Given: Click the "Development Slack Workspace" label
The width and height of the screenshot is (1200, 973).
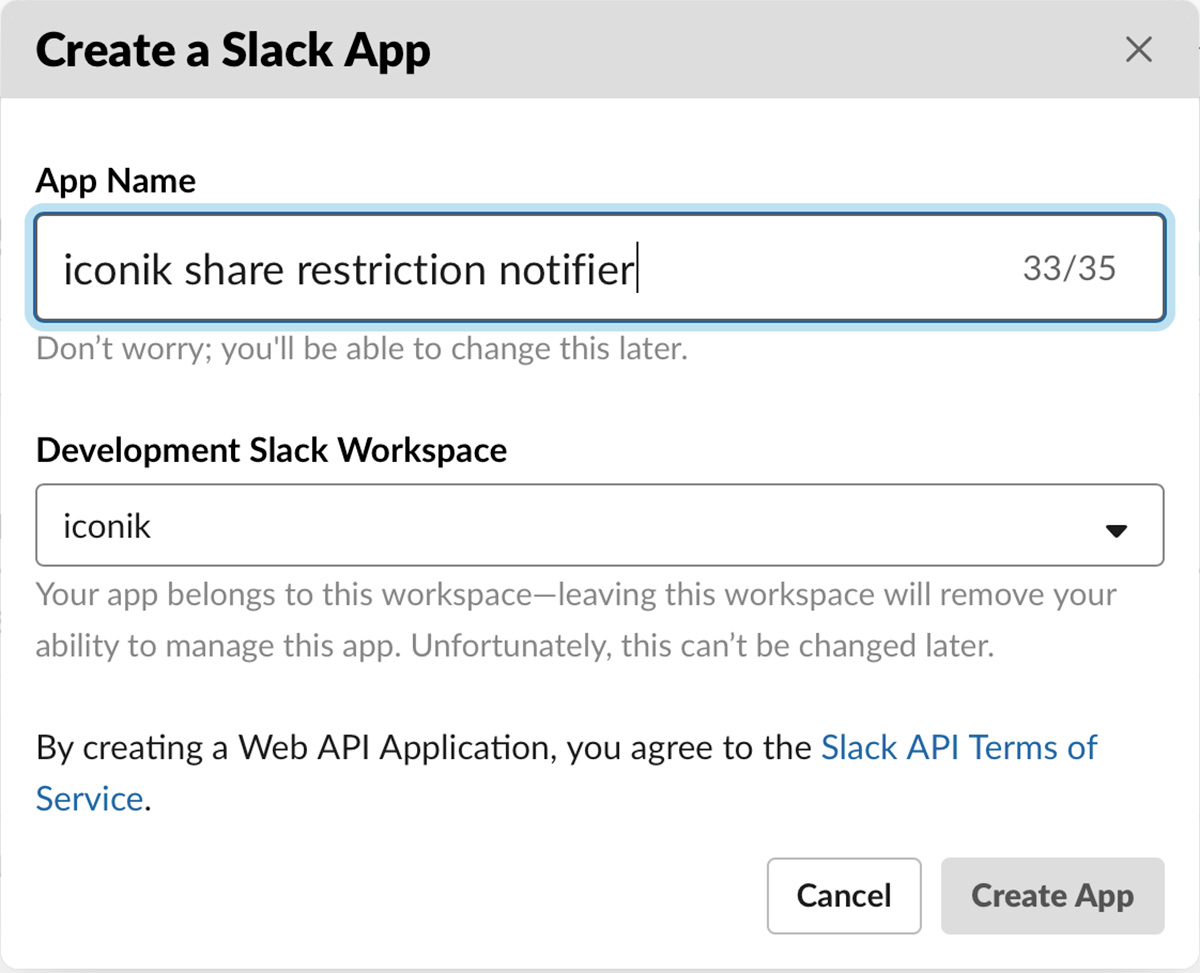Looking at the screenshot, I should pyautogui.click(x=271, y=450).
